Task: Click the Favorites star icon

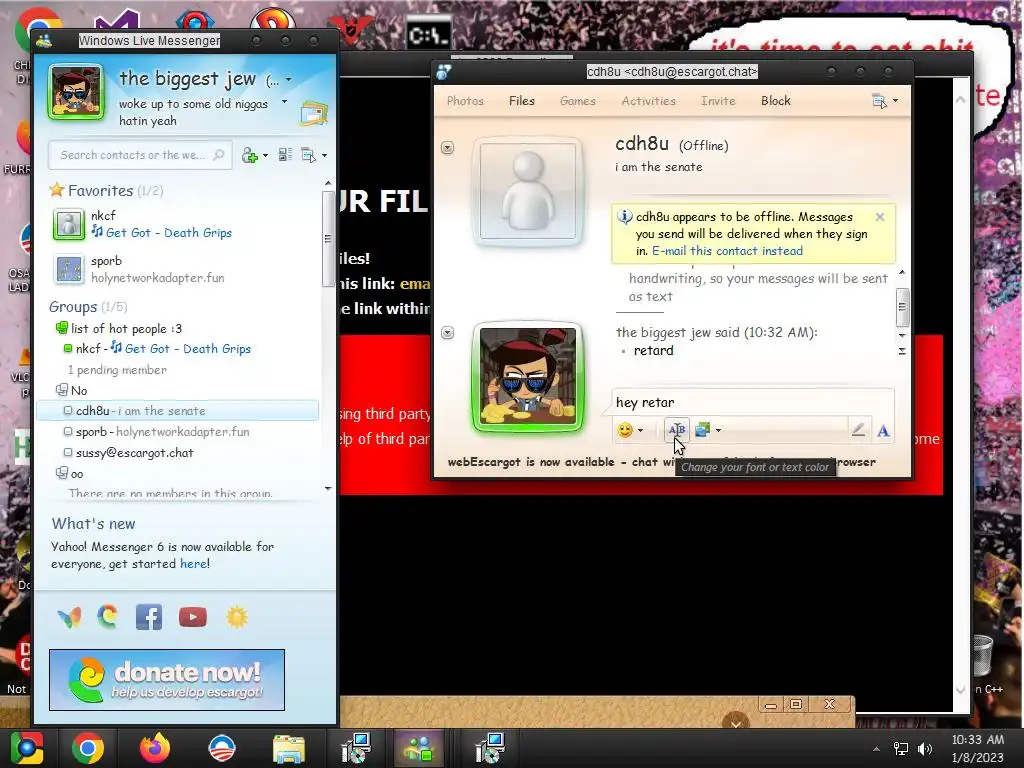Action: point(57,190)
